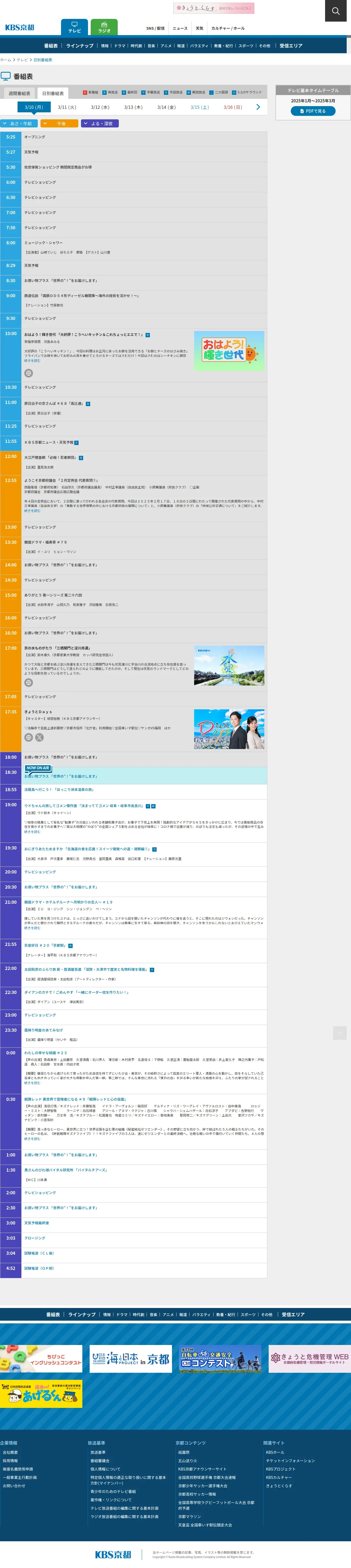Open 京都好日 #20 program link

click(x=45, y=945)
